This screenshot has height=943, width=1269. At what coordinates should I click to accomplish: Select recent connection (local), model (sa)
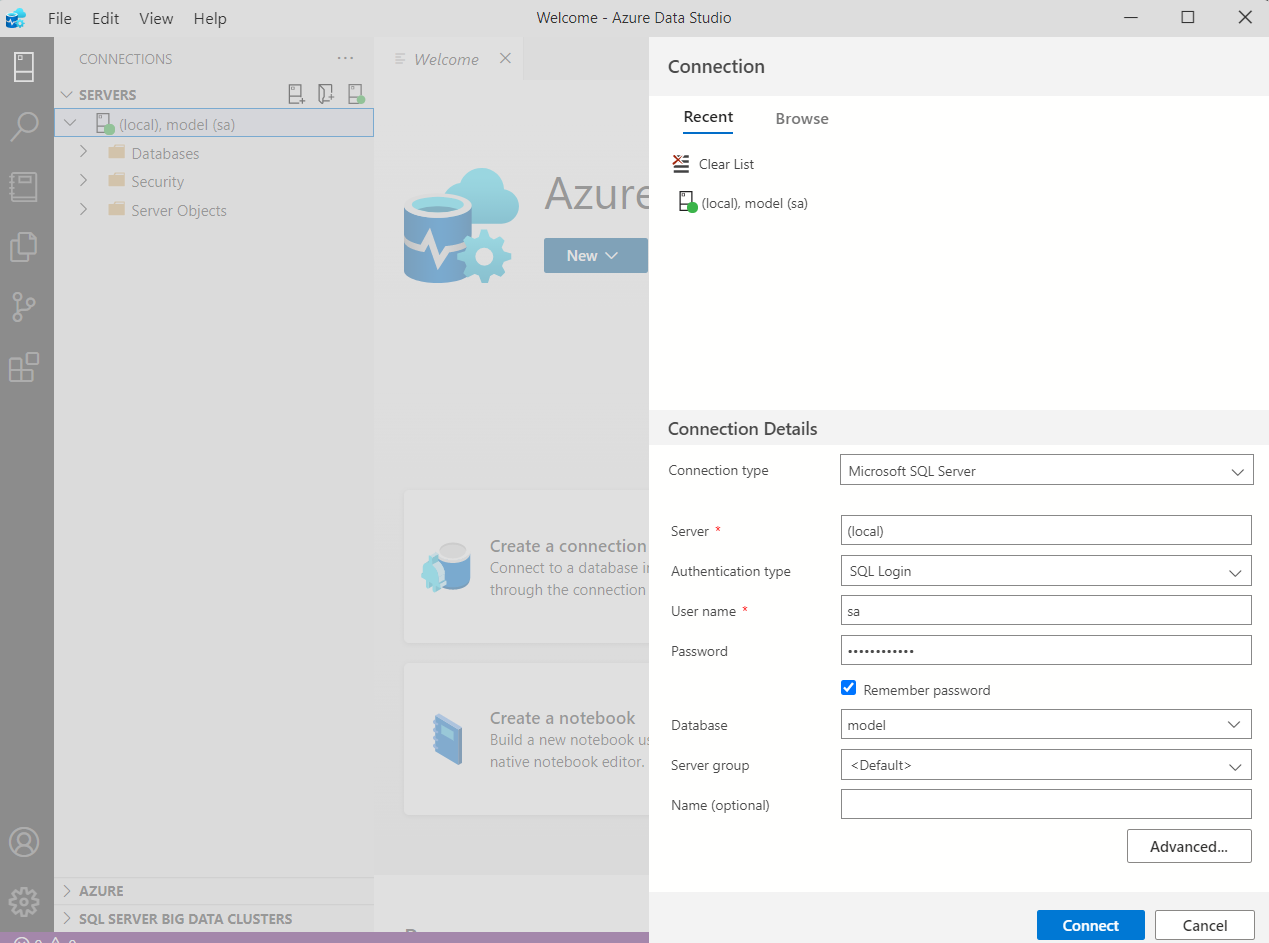click(743, 203)
